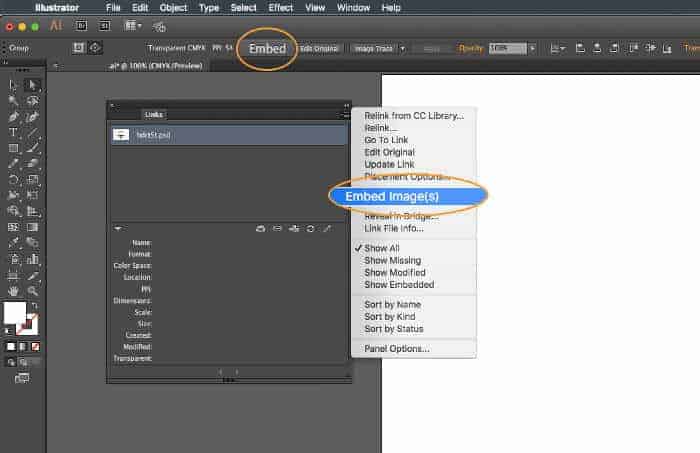Click Relink from CC Libraries icon in Links panel
This screenshot has height=453, width=700.
click(x=260, y=229)
